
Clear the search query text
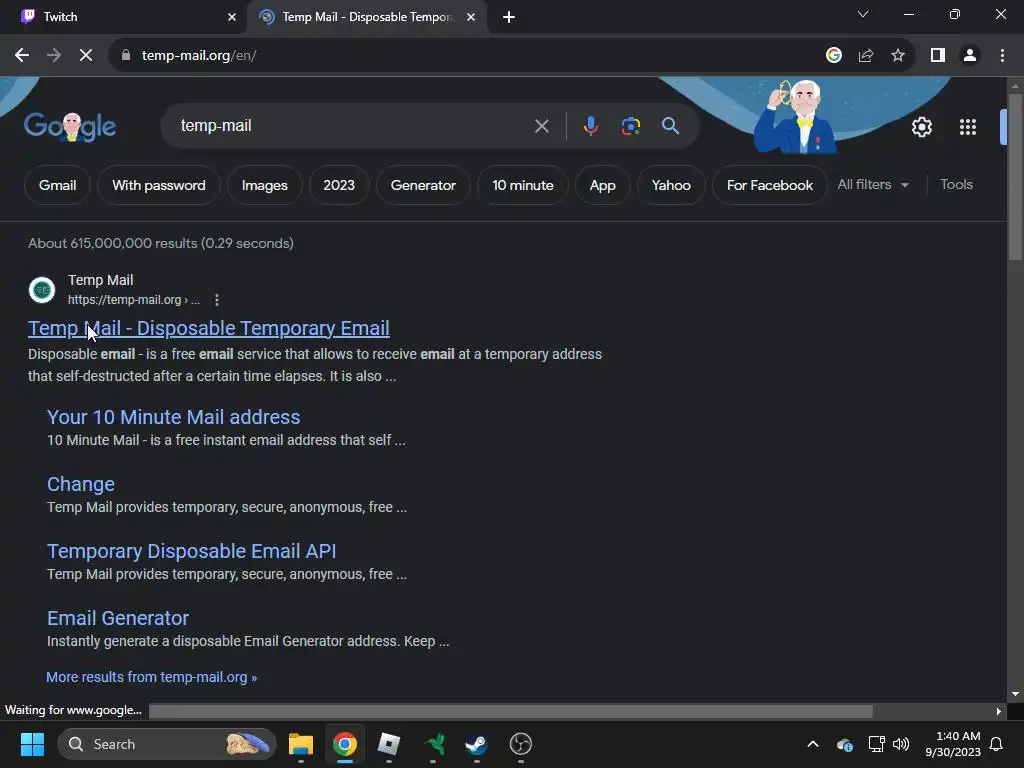pyautogui.click(x=541, y=126)
